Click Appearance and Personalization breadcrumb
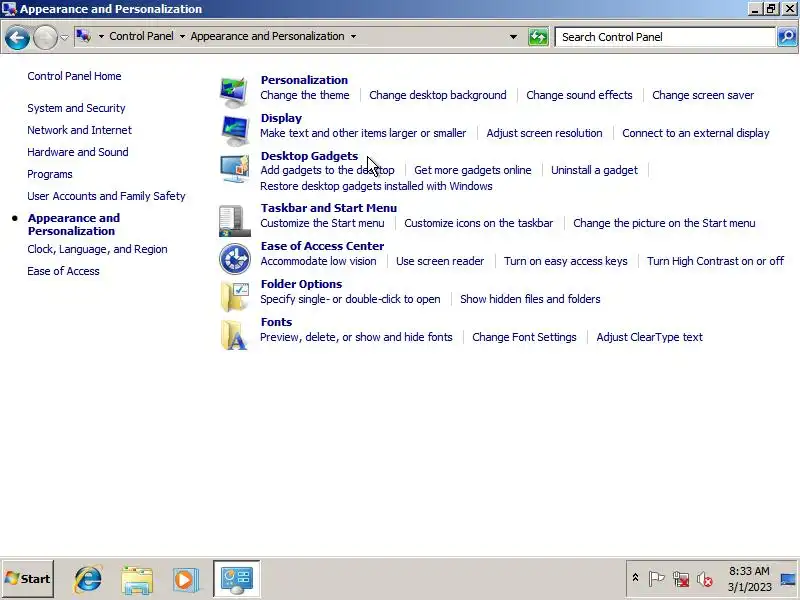Viewport: 800px width, 600px height. click(x=267, y=36)
